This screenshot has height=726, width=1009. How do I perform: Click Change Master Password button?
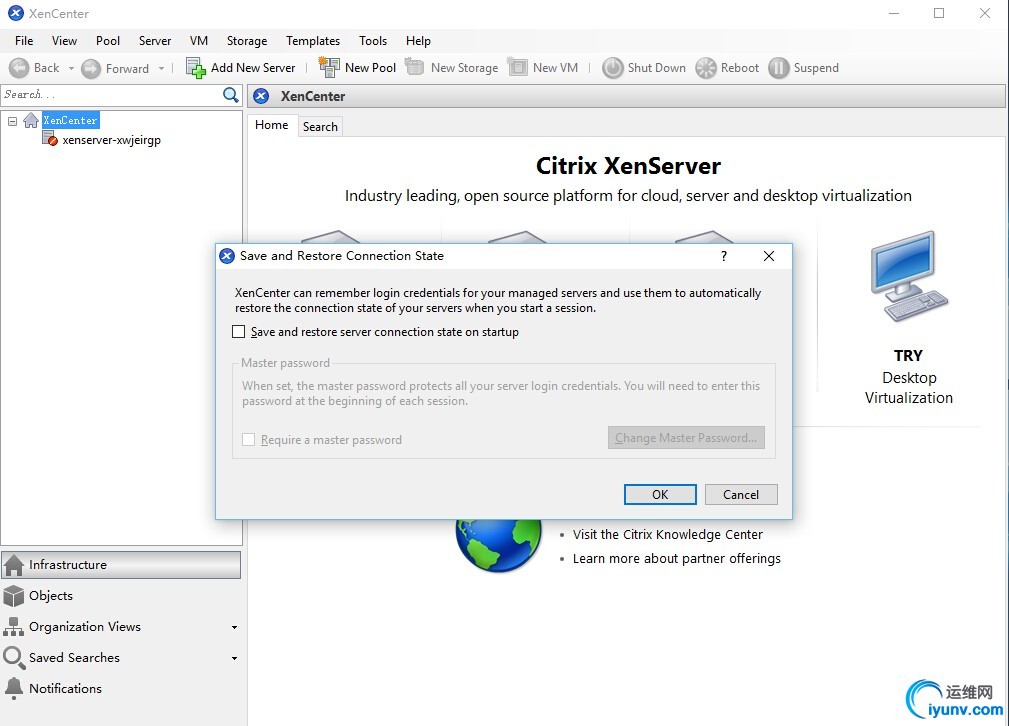coord(686,438)
